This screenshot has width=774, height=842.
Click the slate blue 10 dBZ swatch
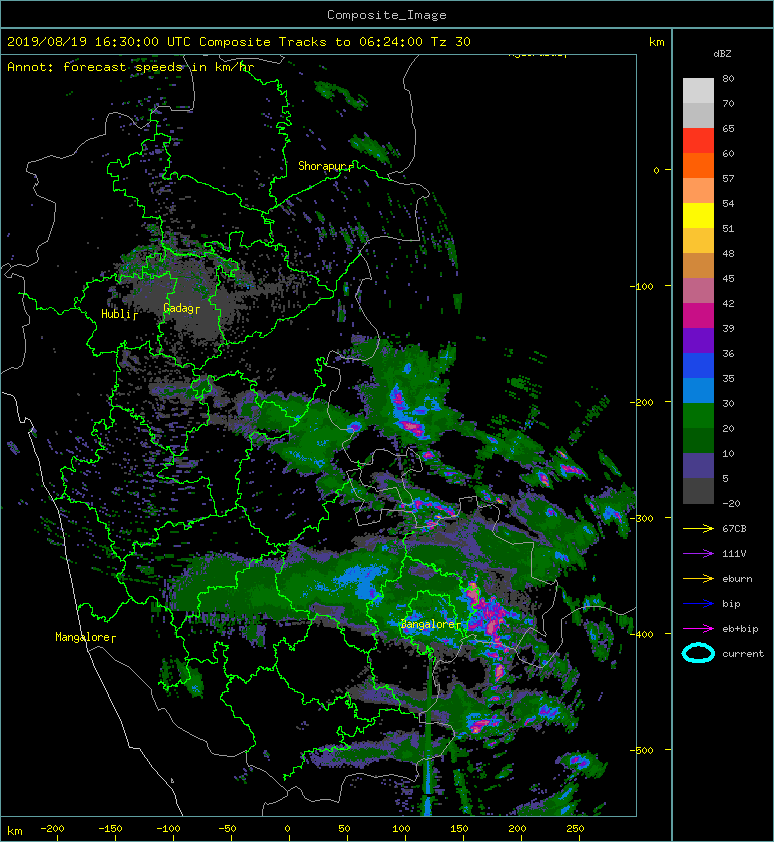click(x=698, y=465)
